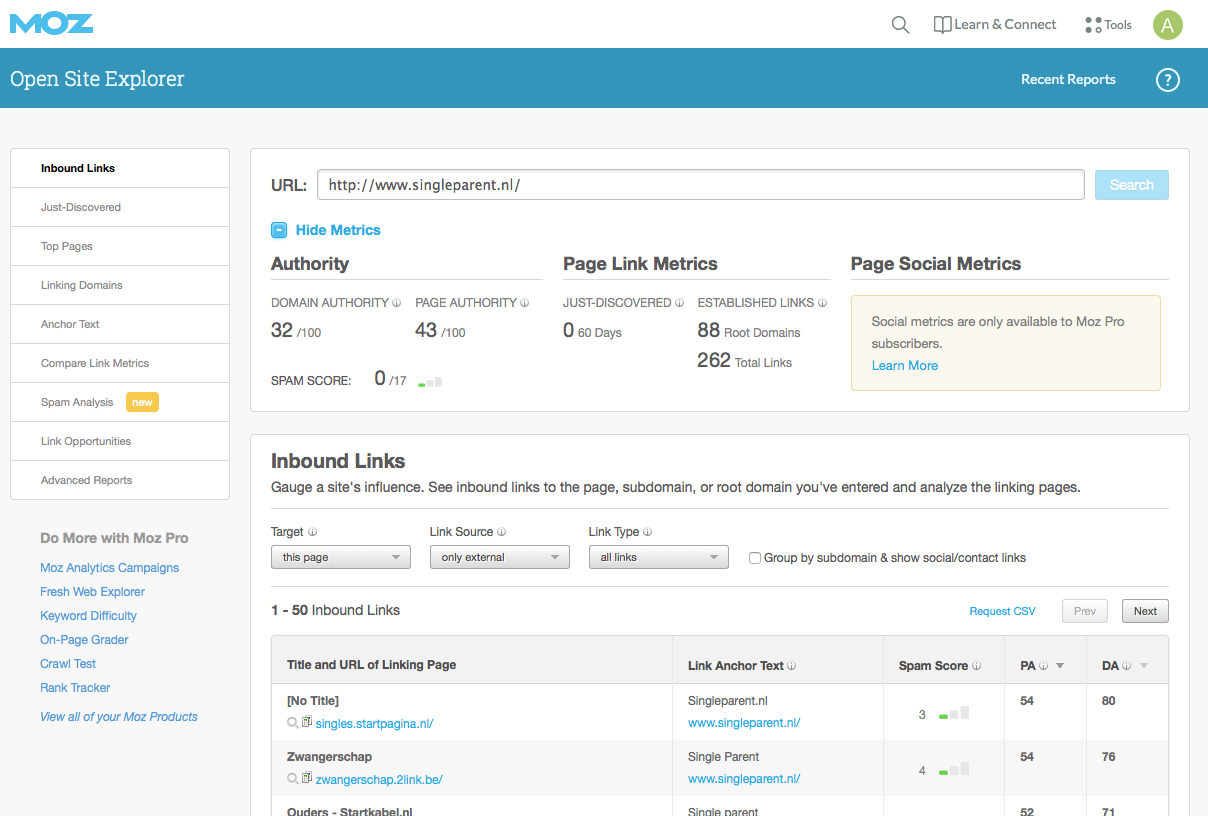Click spam score bar for Zwangerschap row

(x=954, y=769)
